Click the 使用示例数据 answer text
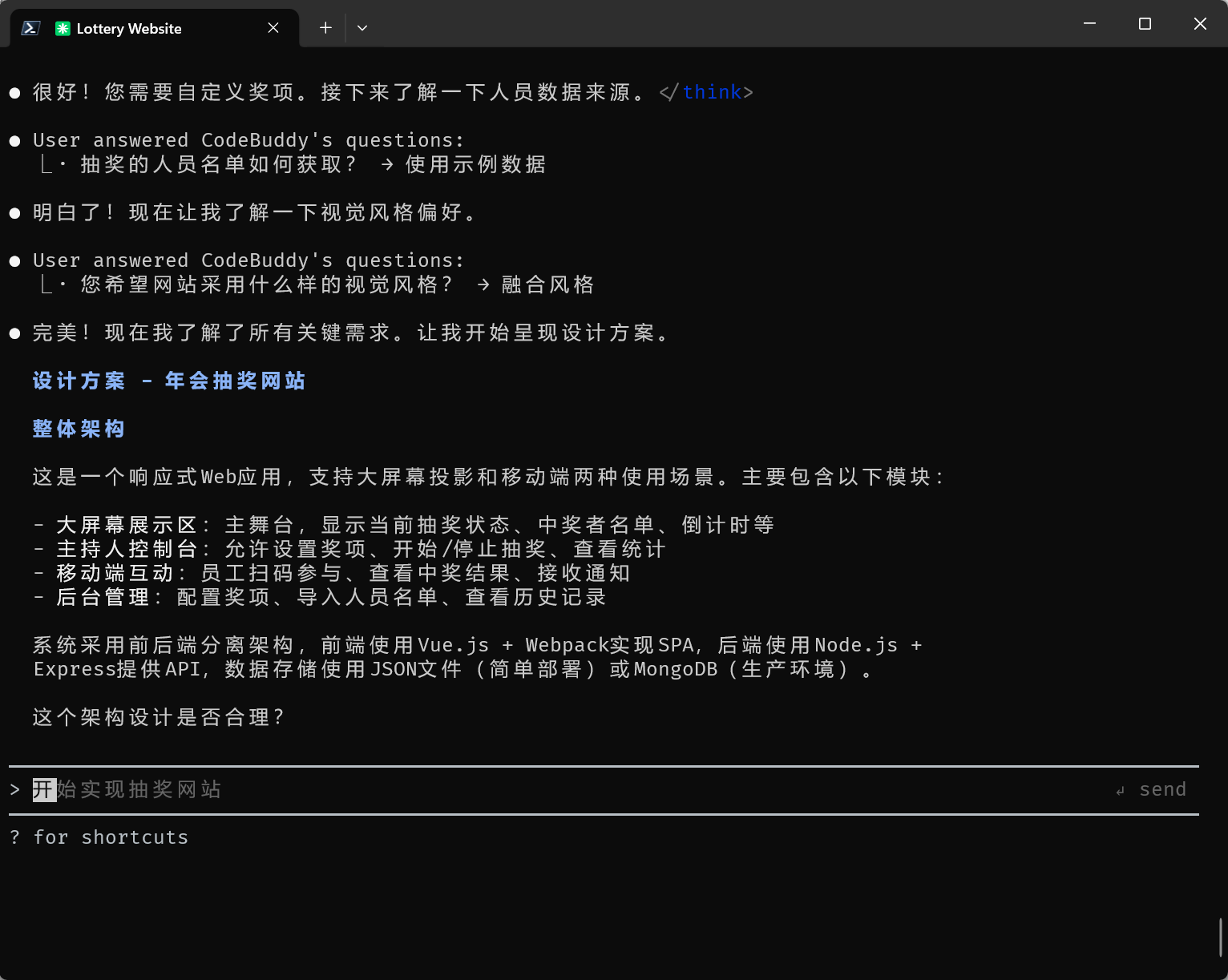The image size is (1228, 980). (x=475, y=164)
